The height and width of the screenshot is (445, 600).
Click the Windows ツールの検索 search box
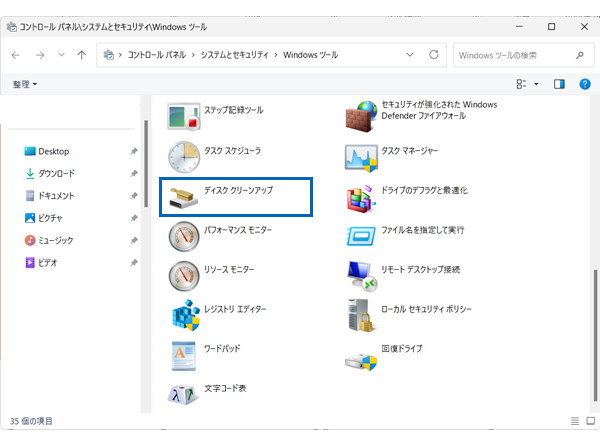coord(523,55)
